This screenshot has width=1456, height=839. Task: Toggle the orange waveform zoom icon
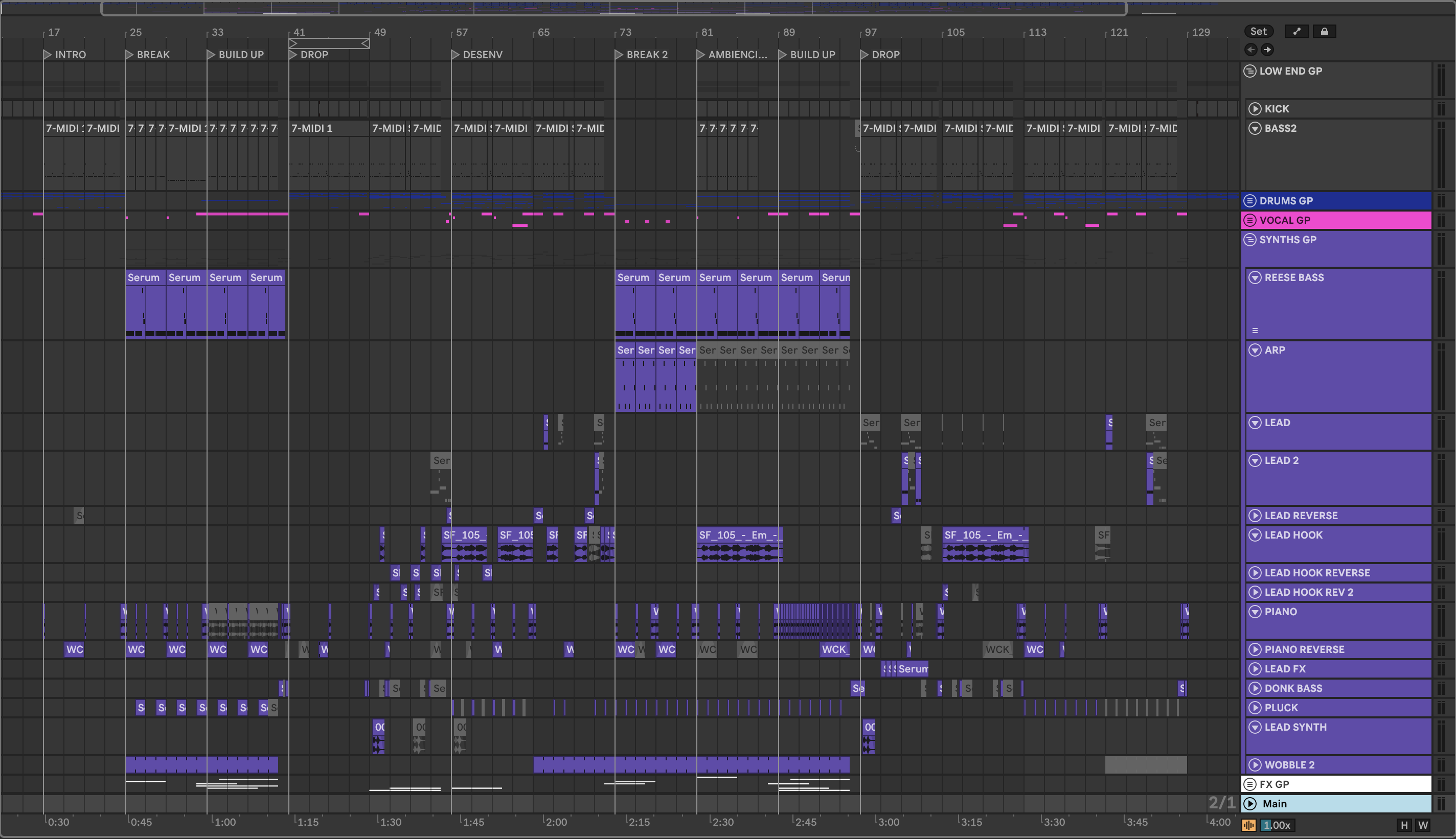[x=1248, y=825]
